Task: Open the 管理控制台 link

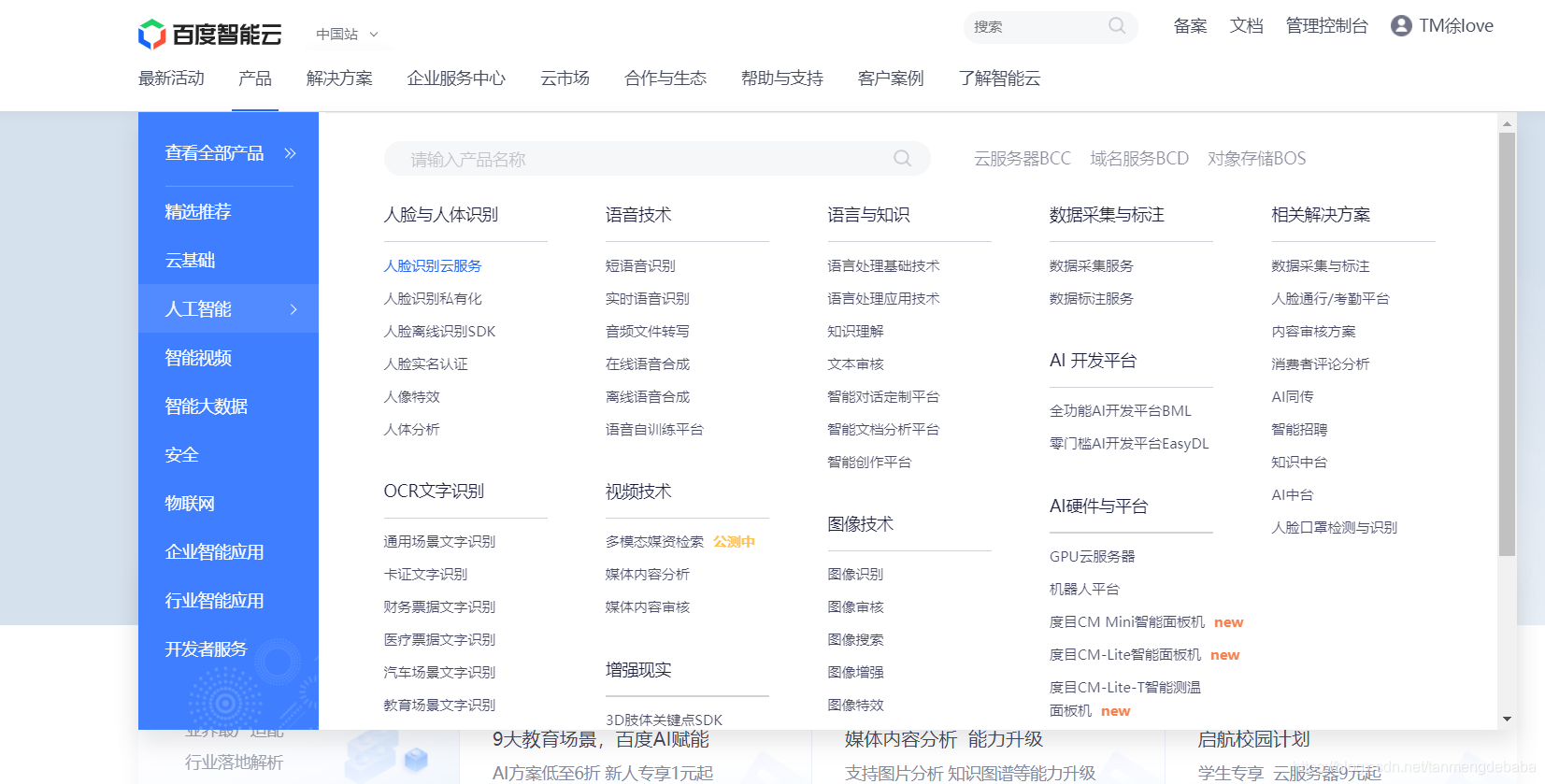Action: 1327,26
